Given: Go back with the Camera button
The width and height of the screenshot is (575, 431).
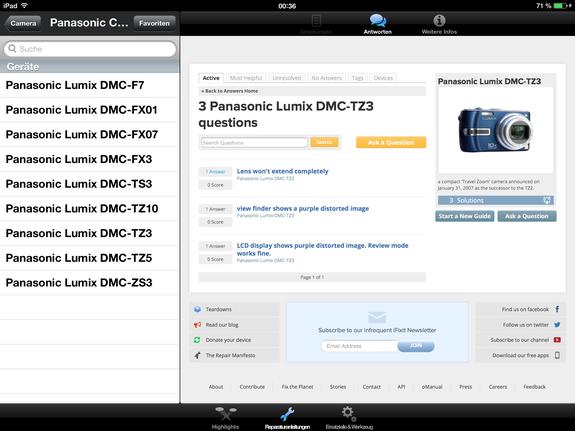Looking at the screenshot, I should pyautogui.click(x=23, y=23).
